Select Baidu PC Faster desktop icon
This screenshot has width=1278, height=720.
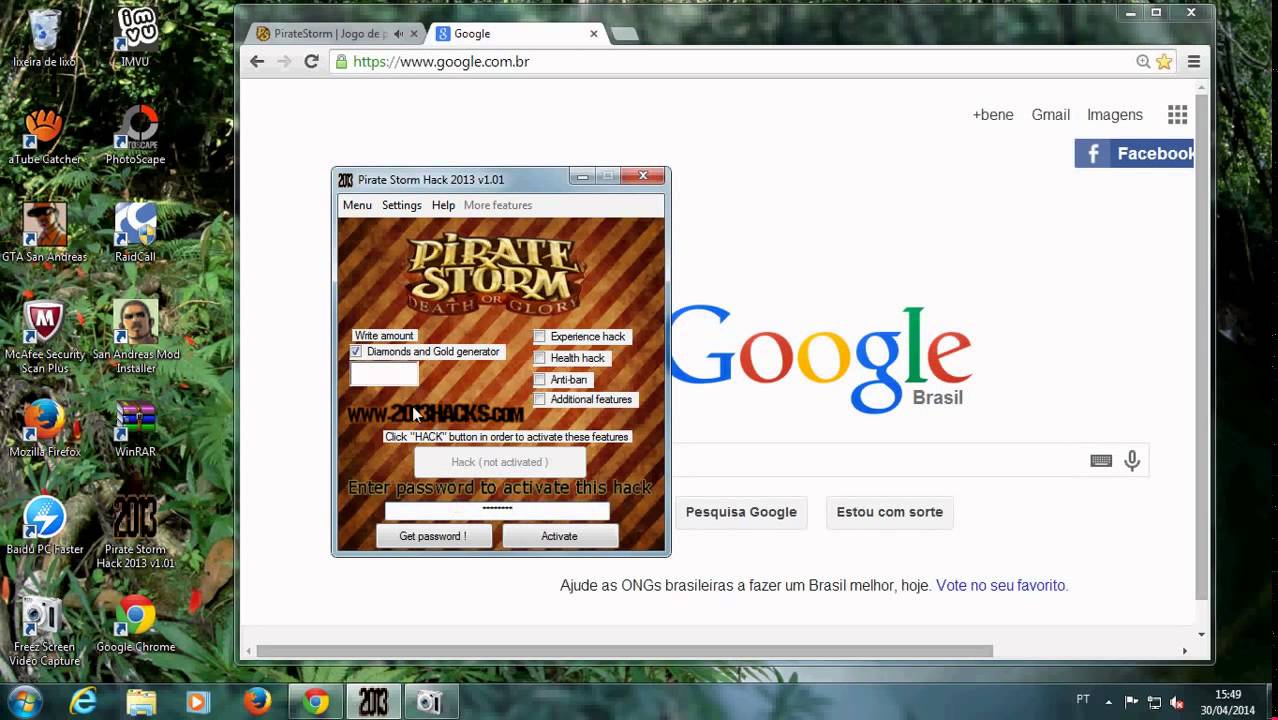(x=44, y=525)
